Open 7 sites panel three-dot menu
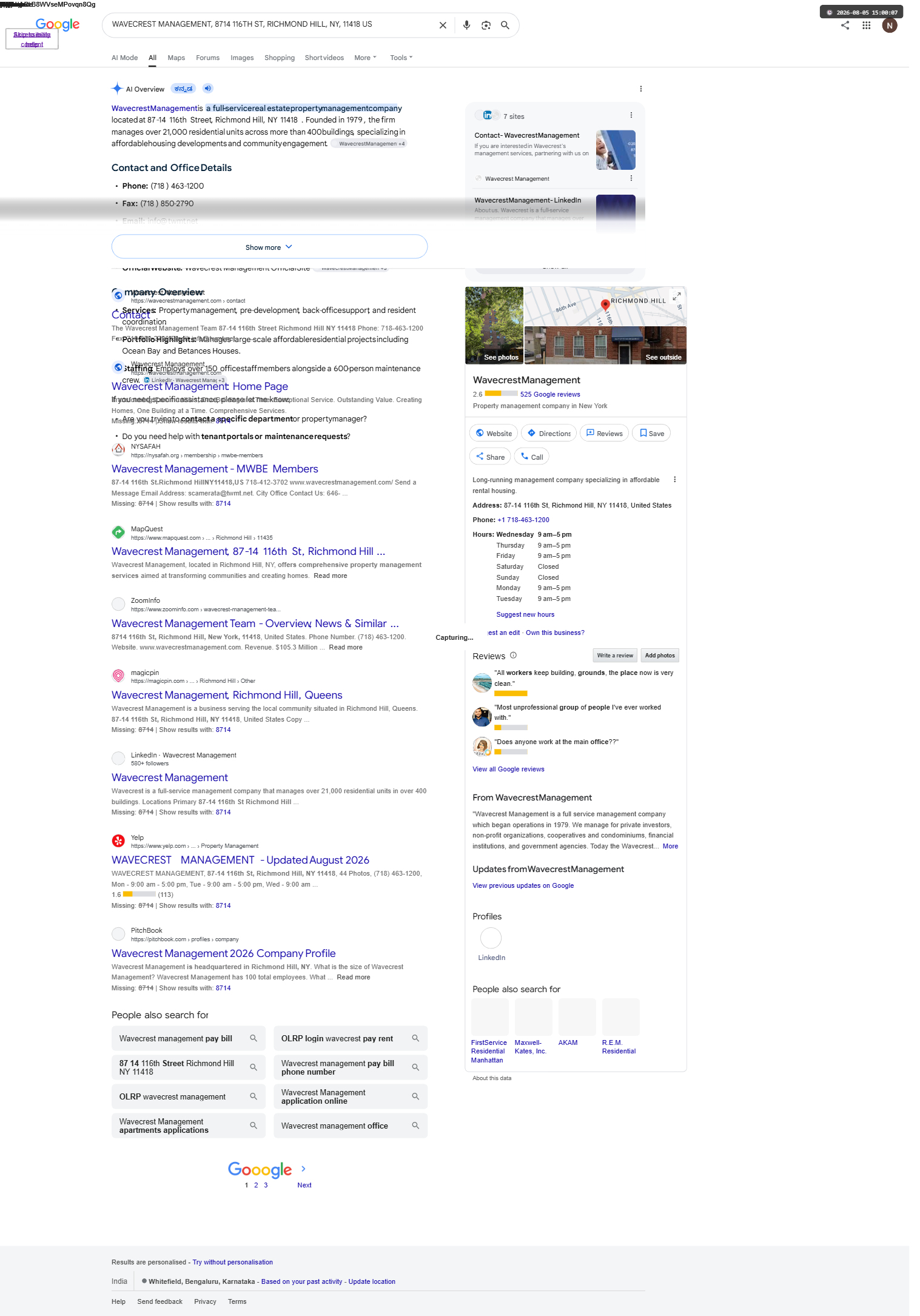The width and height of the screenshot is (920, 1316). click(x=631, y=115)
